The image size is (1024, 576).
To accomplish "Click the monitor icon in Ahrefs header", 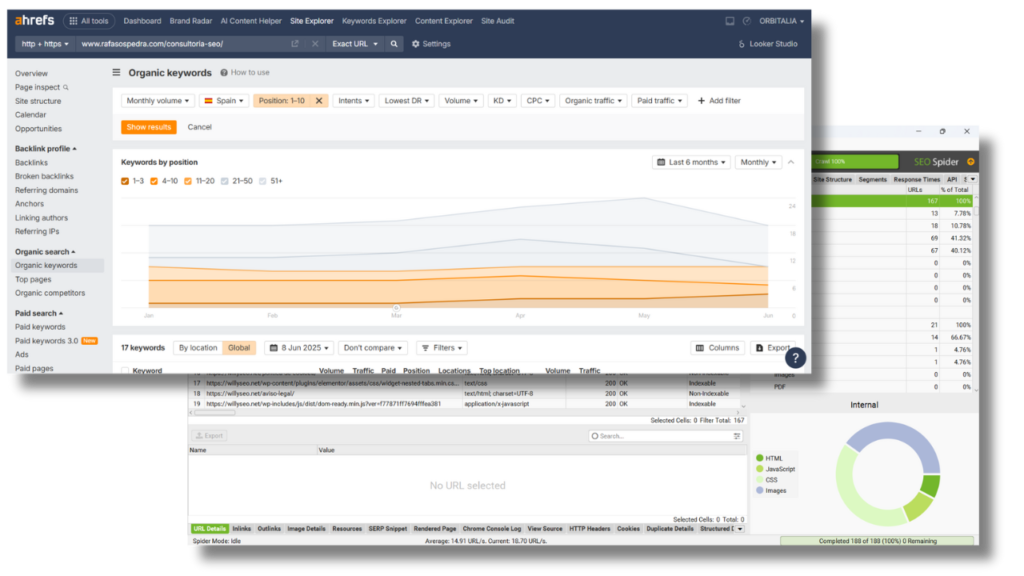I will click(x=729, y=21).
